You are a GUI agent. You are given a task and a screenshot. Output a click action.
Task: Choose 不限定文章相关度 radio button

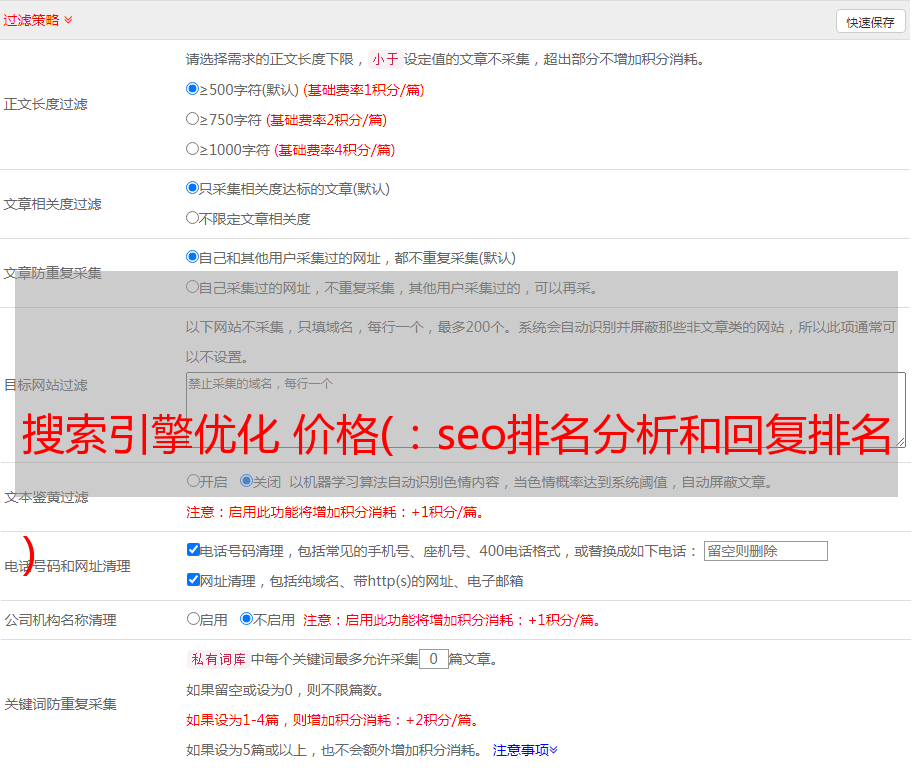(x=193, y=218)
